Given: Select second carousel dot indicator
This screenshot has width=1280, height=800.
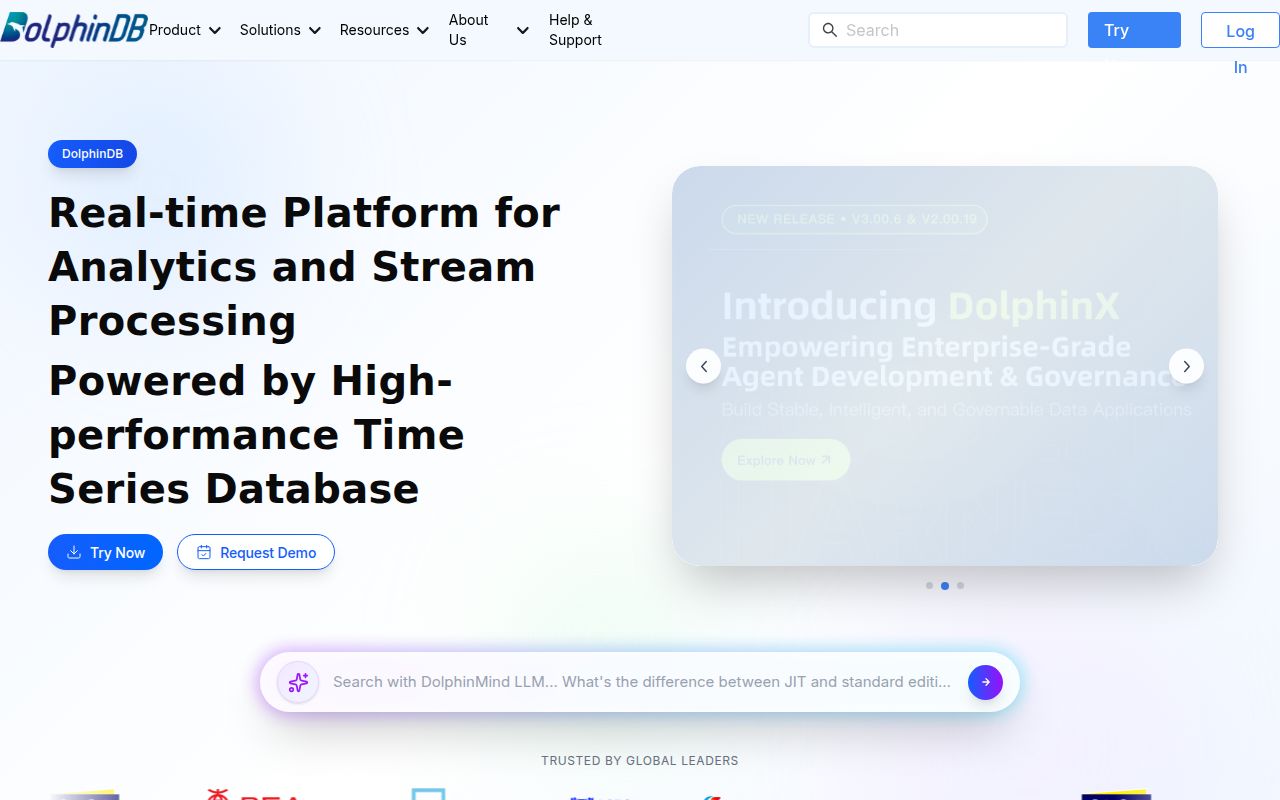Looking at the screenshot, I should coord(945,585).
